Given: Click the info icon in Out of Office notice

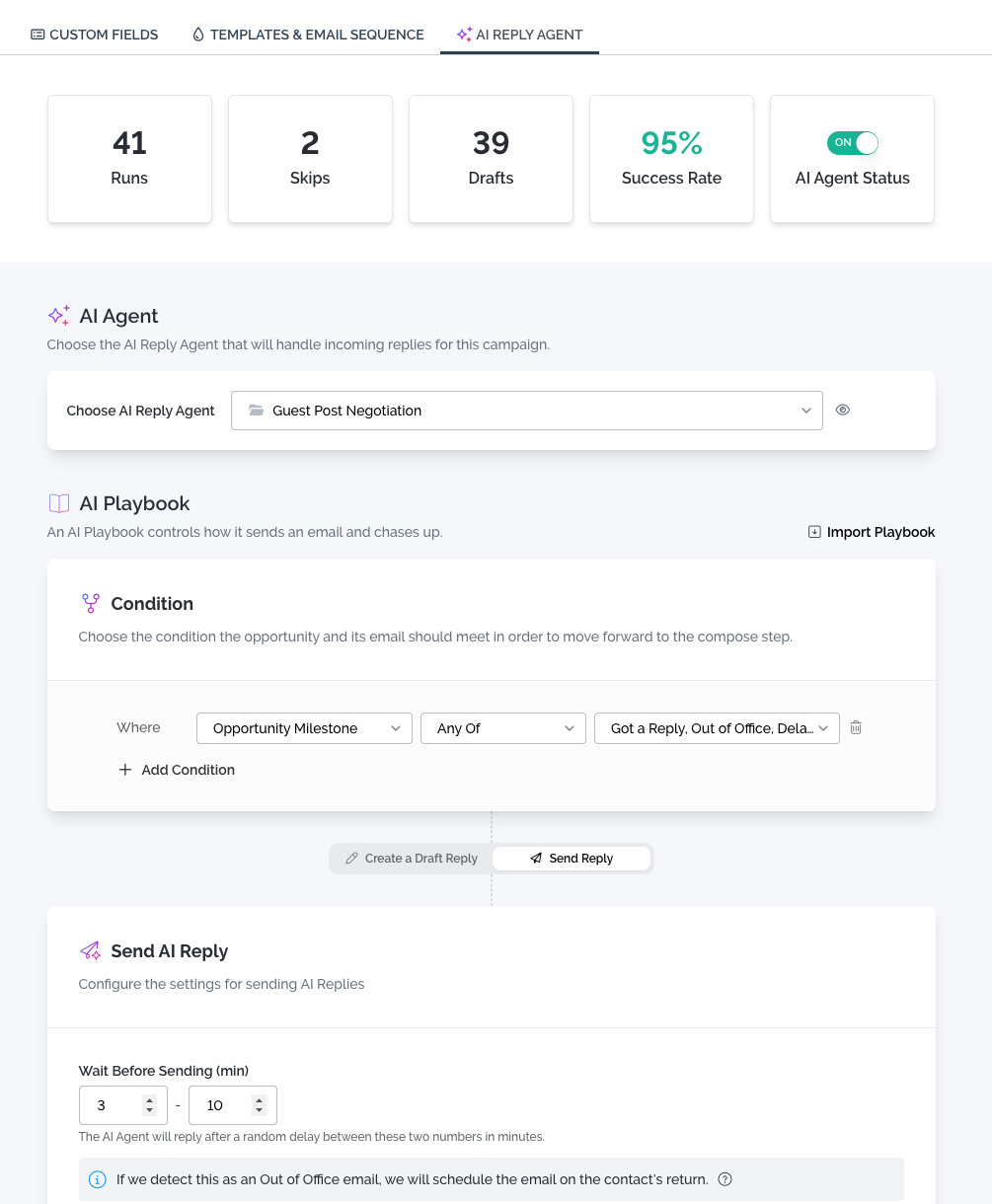Looking at the screenshot, I should [x=98, y=1179].
